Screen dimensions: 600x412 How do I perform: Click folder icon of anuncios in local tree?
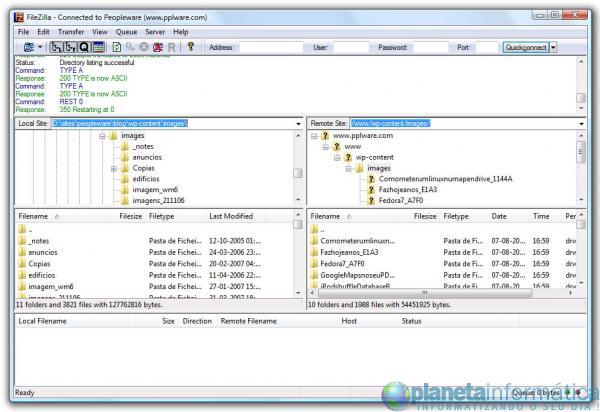tap(125, 157)
